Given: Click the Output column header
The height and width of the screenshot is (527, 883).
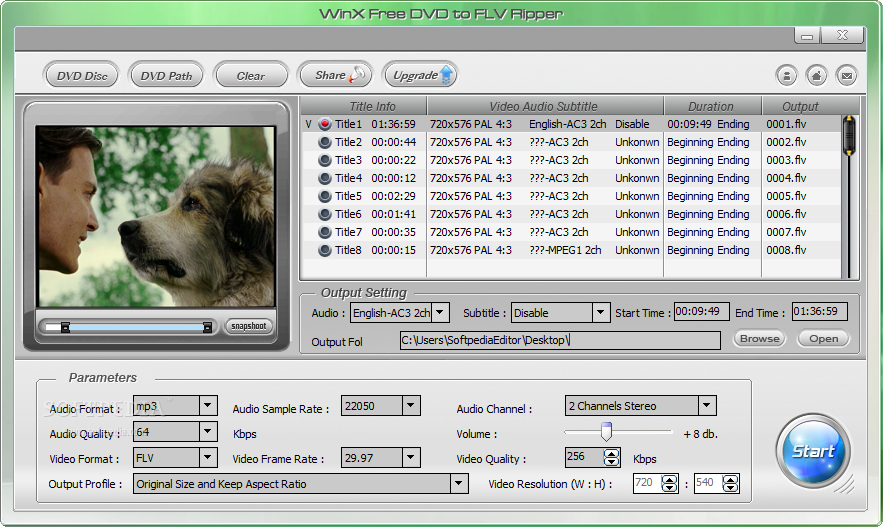Looking at the screenshot, I should [801, 106].
